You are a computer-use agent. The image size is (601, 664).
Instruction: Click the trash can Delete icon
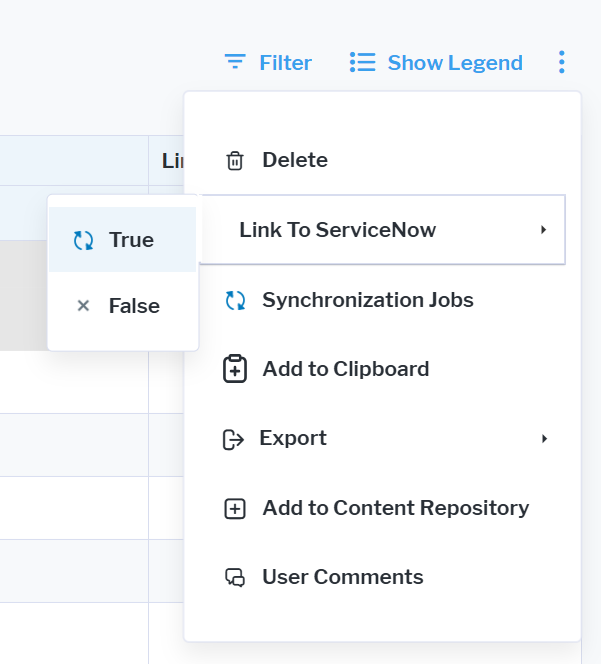tap(235, 160)
